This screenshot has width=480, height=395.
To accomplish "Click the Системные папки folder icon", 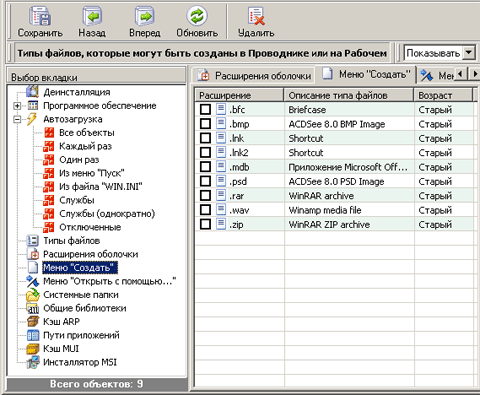I will click(x=33, y=294).
